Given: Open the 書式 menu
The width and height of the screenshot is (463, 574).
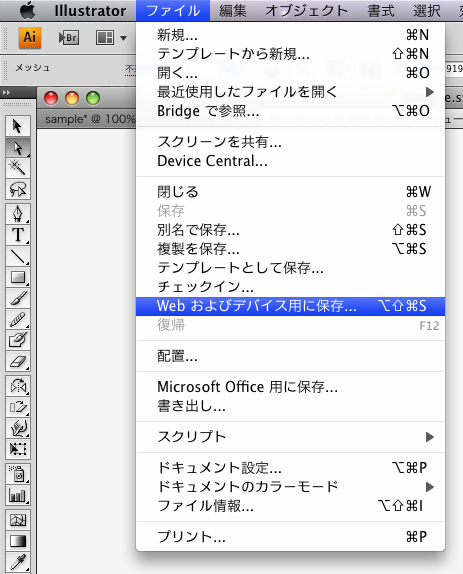Looking at the screenshot, I should coord(381,11).
